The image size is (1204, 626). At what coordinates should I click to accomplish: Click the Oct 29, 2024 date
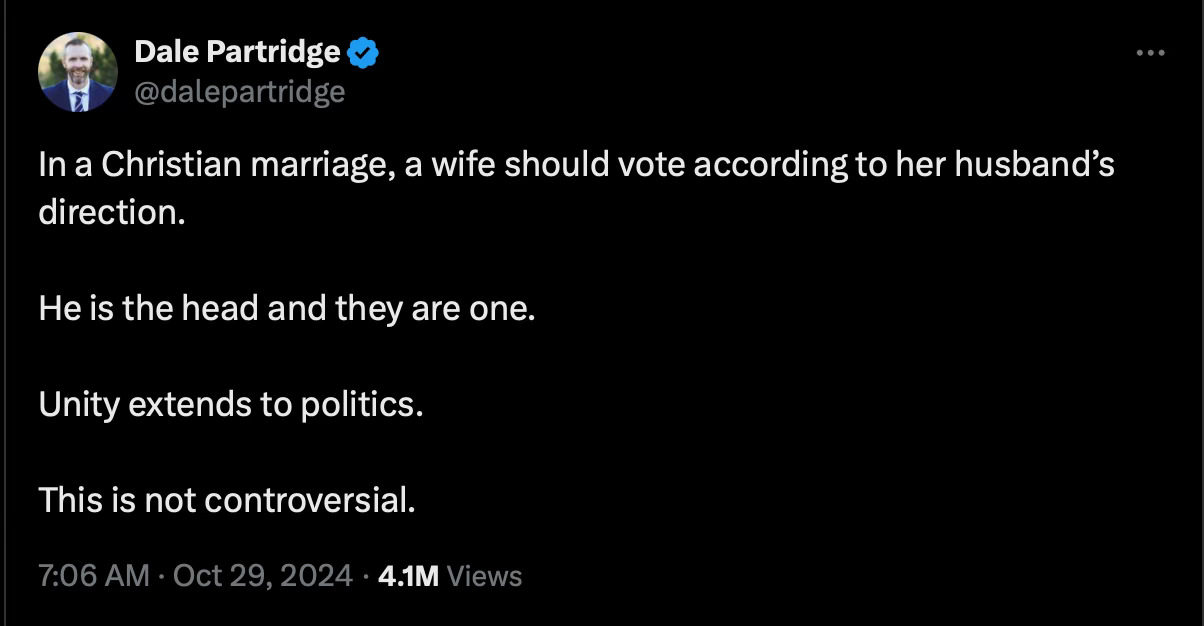(263, 576)
